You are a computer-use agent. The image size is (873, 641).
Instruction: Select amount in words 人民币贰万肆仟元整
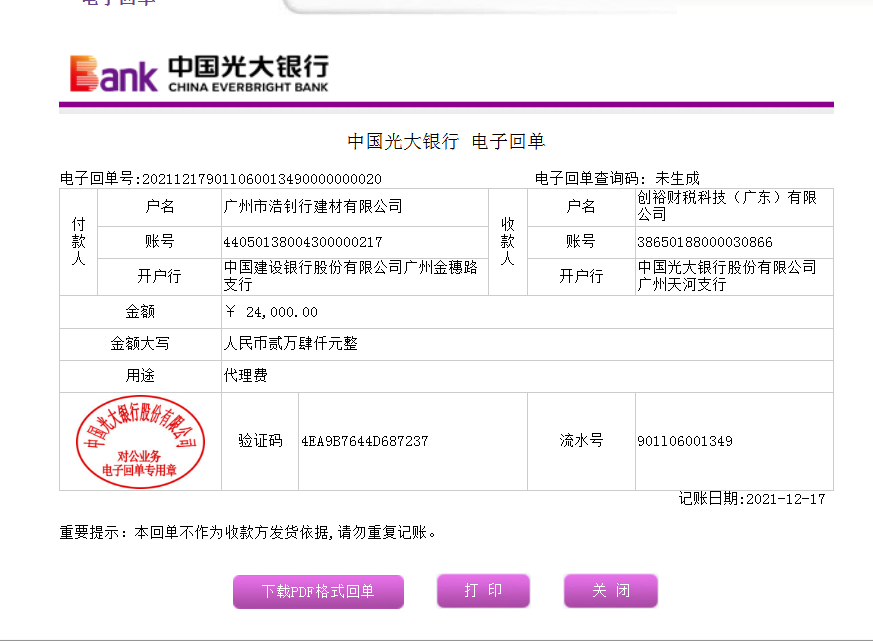click(291, 344)
